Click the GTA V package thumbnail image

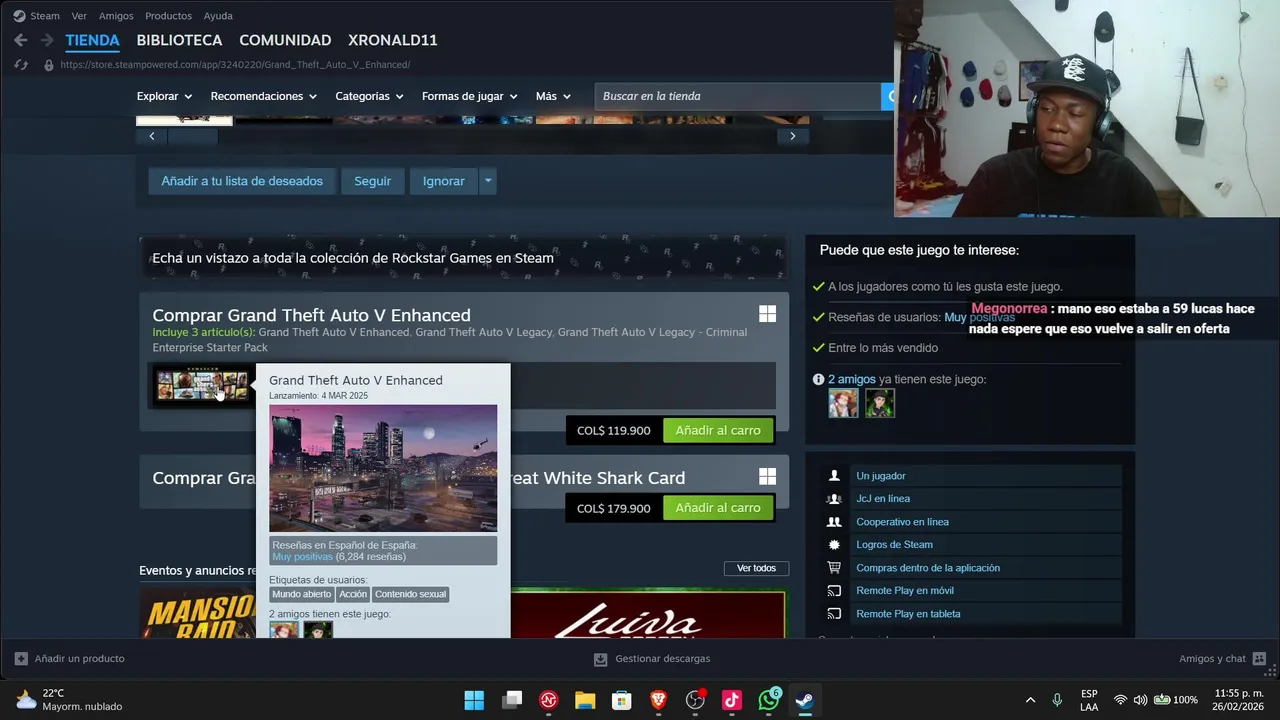pos(202,385)
